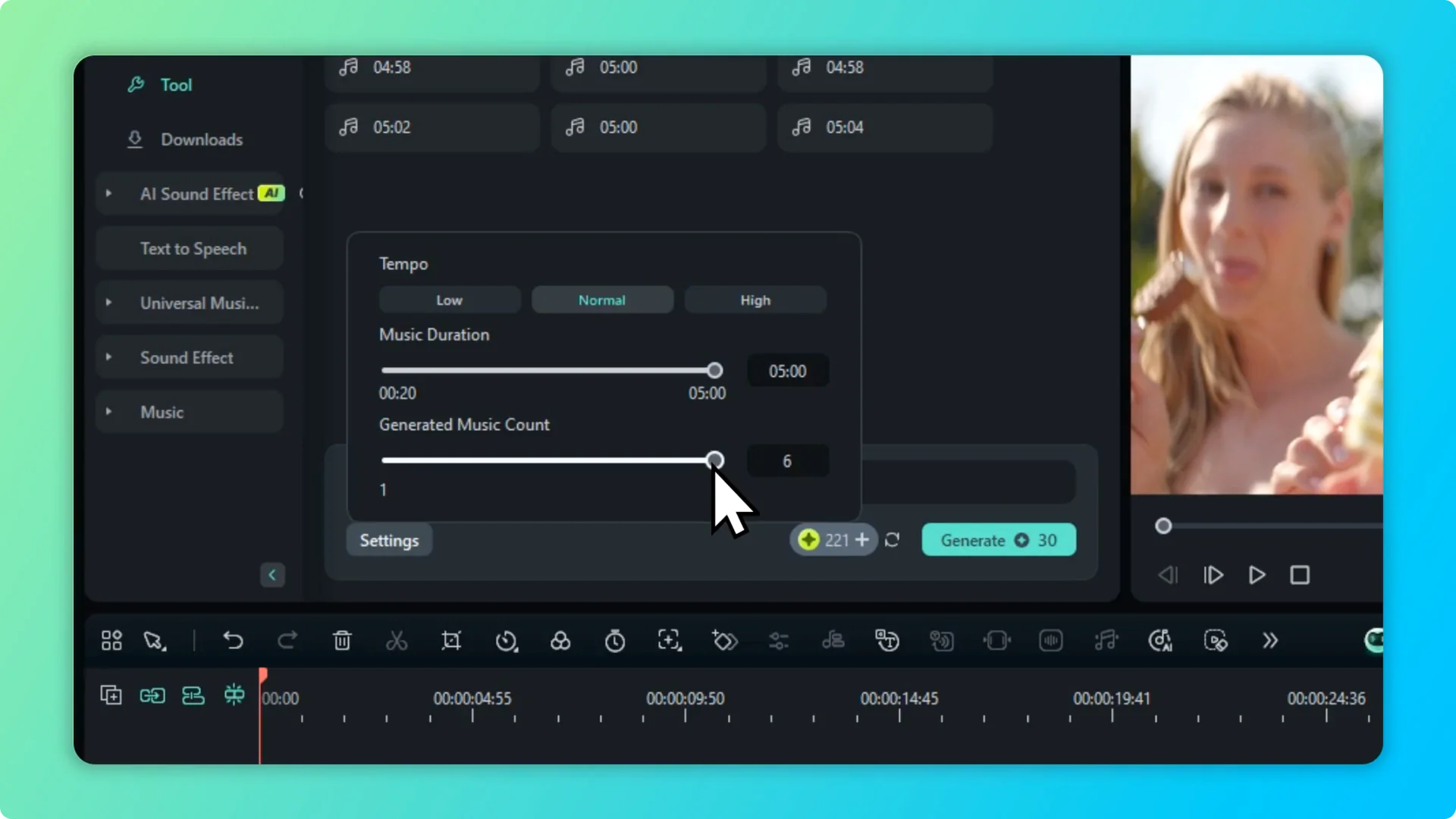Toggle the magnetic track icon
The height and width of the screenshot is (819, 1456).
(x=193, y=695)
